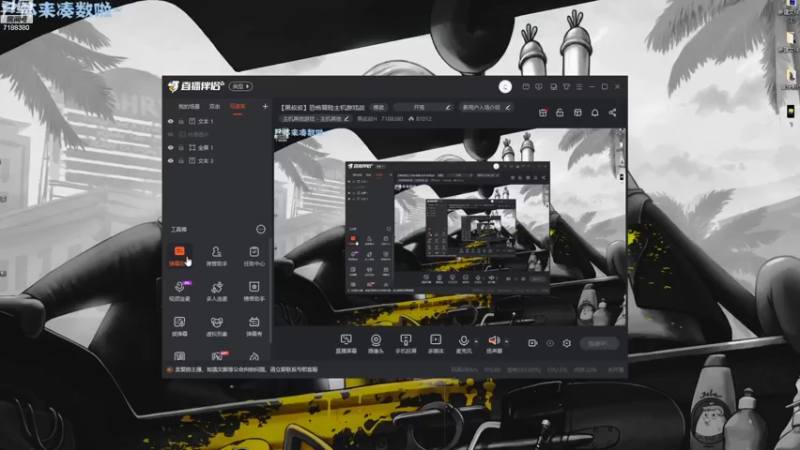
Task: Toggle lock on 文本 1 layer
Action: point(181,121)
